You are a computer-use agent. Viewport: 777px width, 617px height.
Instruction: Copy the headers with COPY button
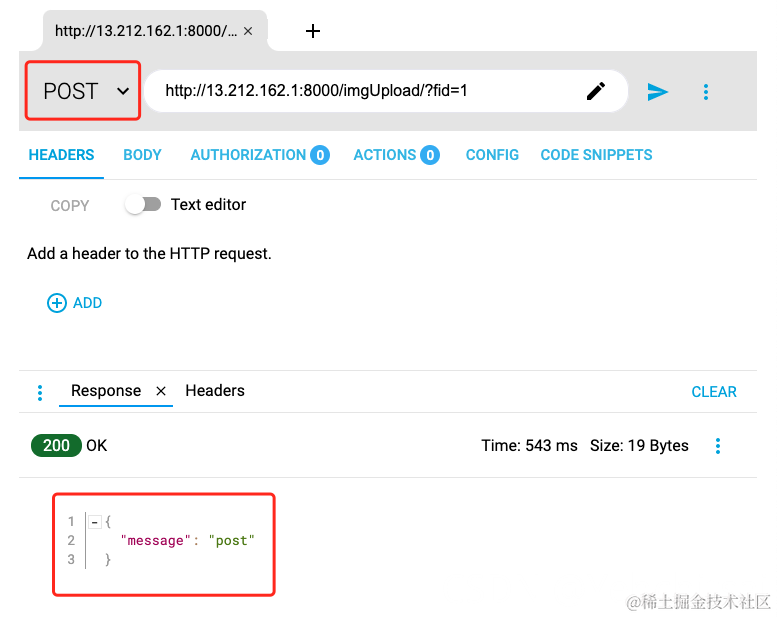[70, 205]
